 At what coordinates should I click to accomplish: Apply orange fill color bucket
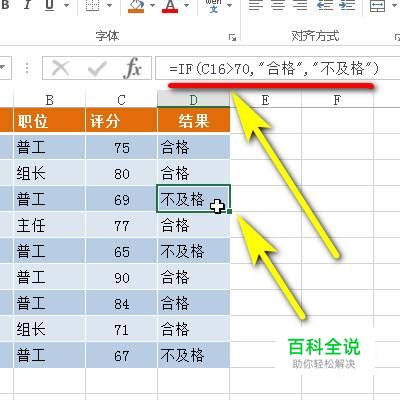tap(136, 5)
